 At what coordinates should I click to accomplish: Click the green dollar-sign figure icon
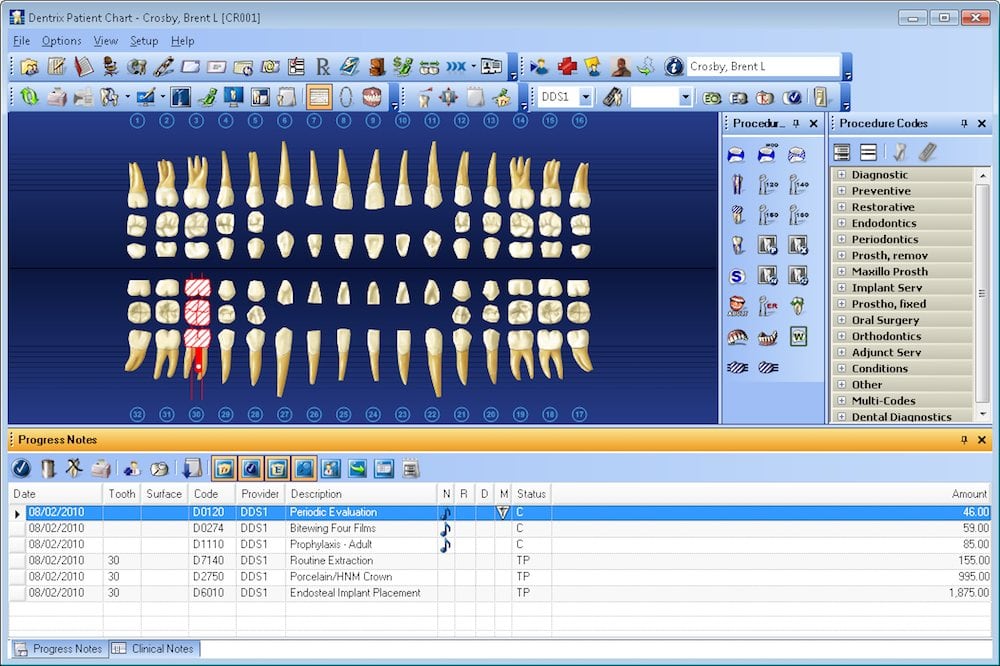[402, 66]
